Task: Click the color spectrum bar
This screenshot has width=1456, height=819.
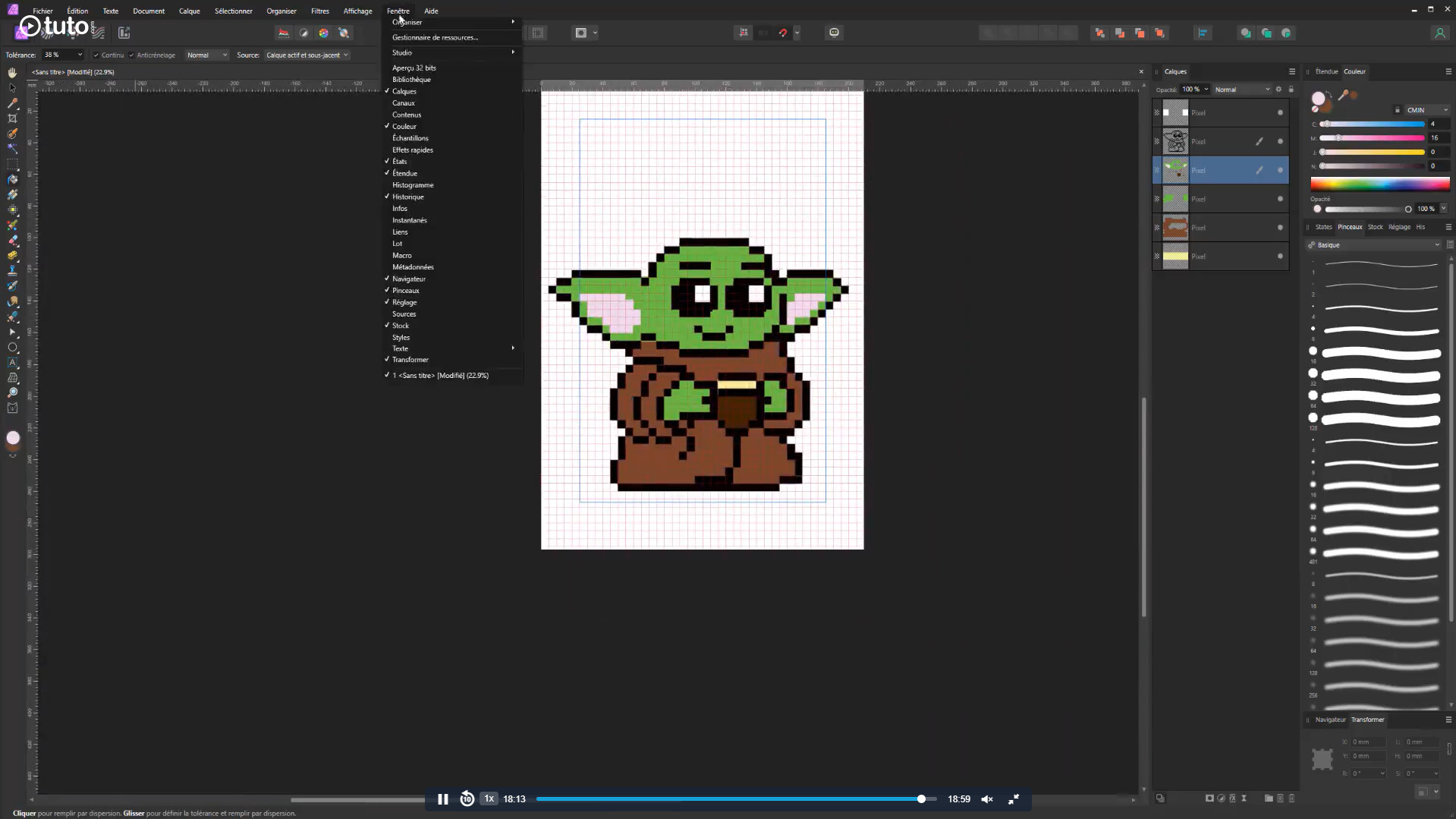Action: [x=1380, y=184]
